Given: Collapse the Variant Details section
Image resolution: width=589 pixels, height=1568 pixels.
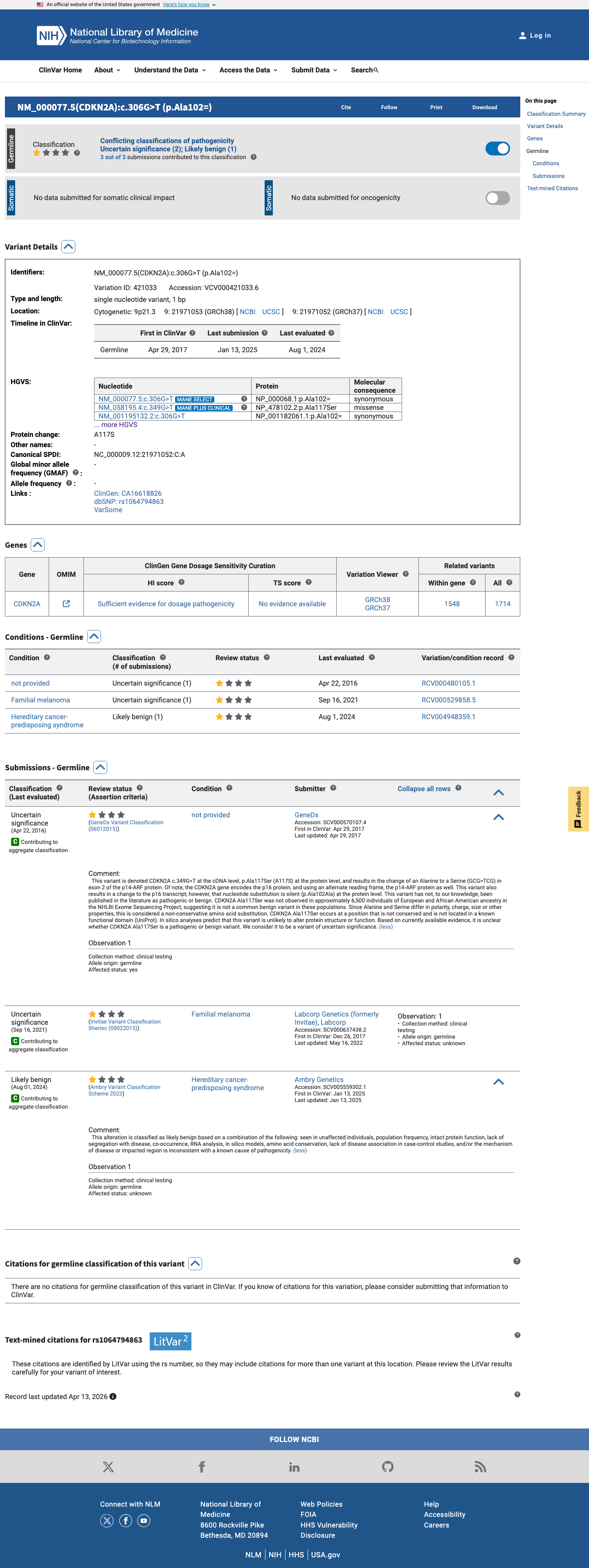Looking at the screenshot, I should pyautogui.click(x=68, y=247).
